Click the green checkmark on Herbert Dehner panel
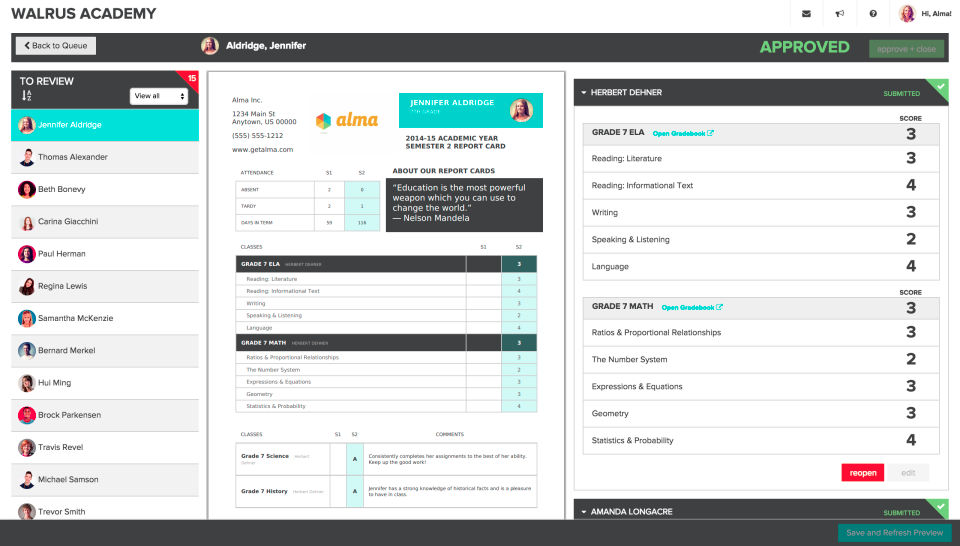The width and height of the screenshot is (960, 546). (941, 89)
